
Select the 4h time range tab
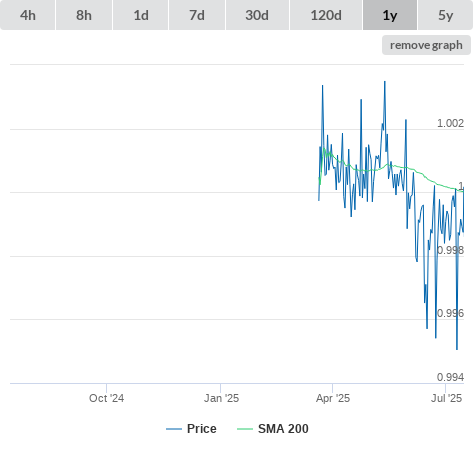pyautogui.click(x=28, y=15)
